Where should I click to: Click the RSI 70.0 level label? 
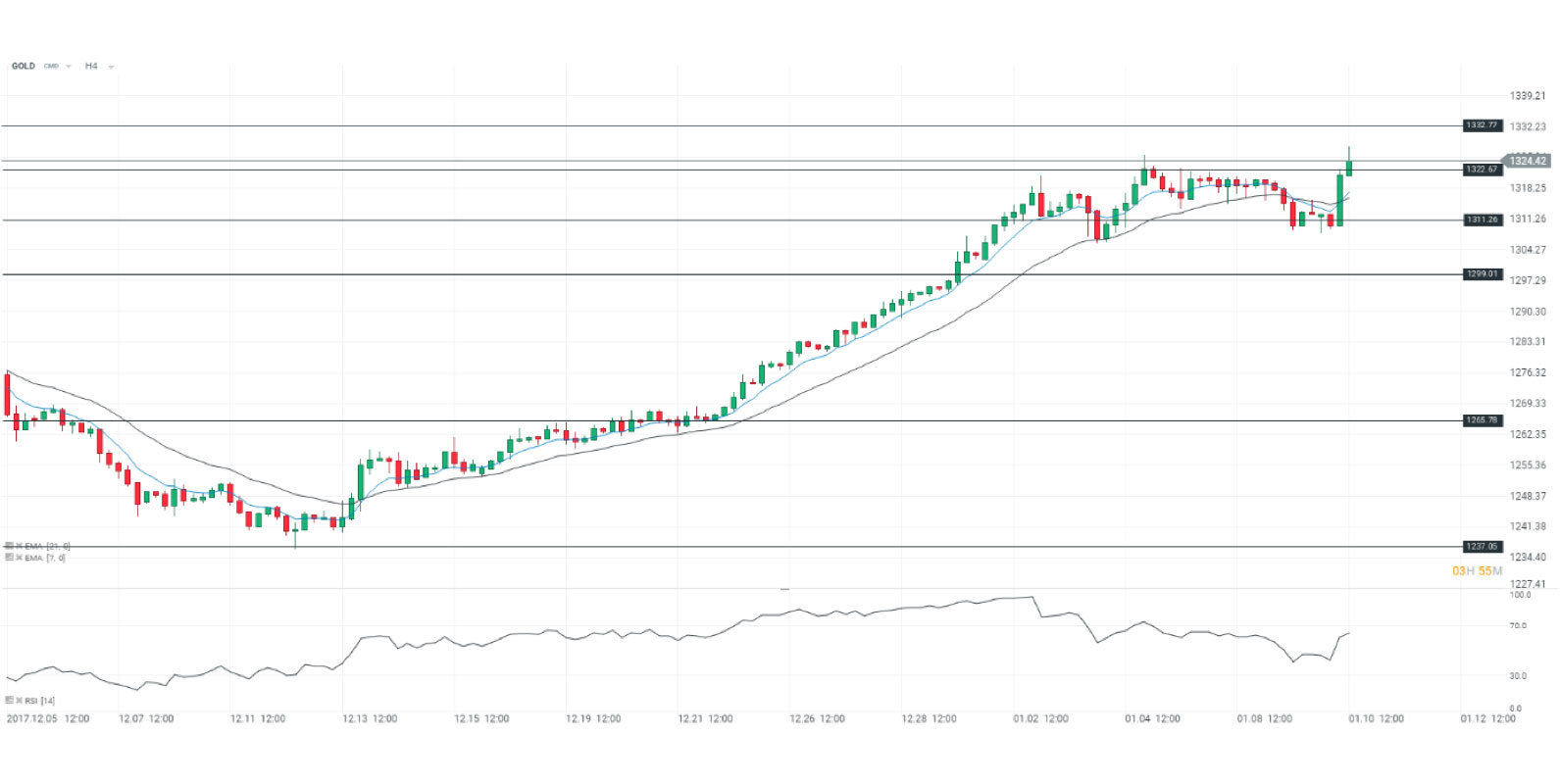pos(1518,625)
